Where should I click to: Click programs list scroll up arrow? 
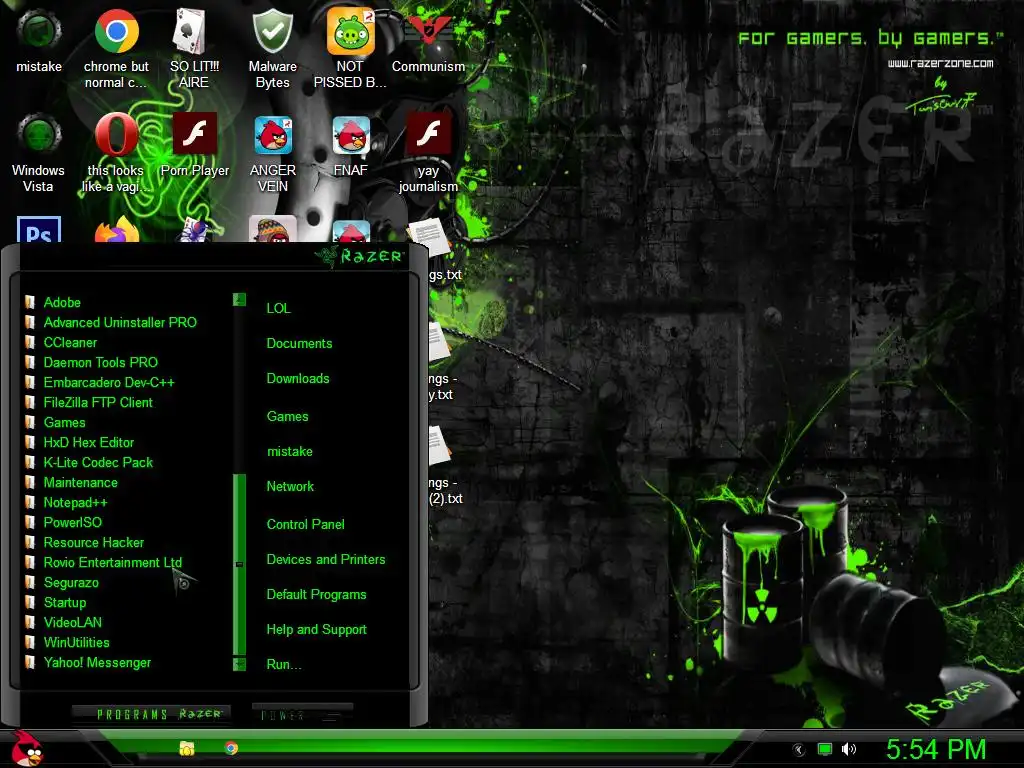point(239,300)
